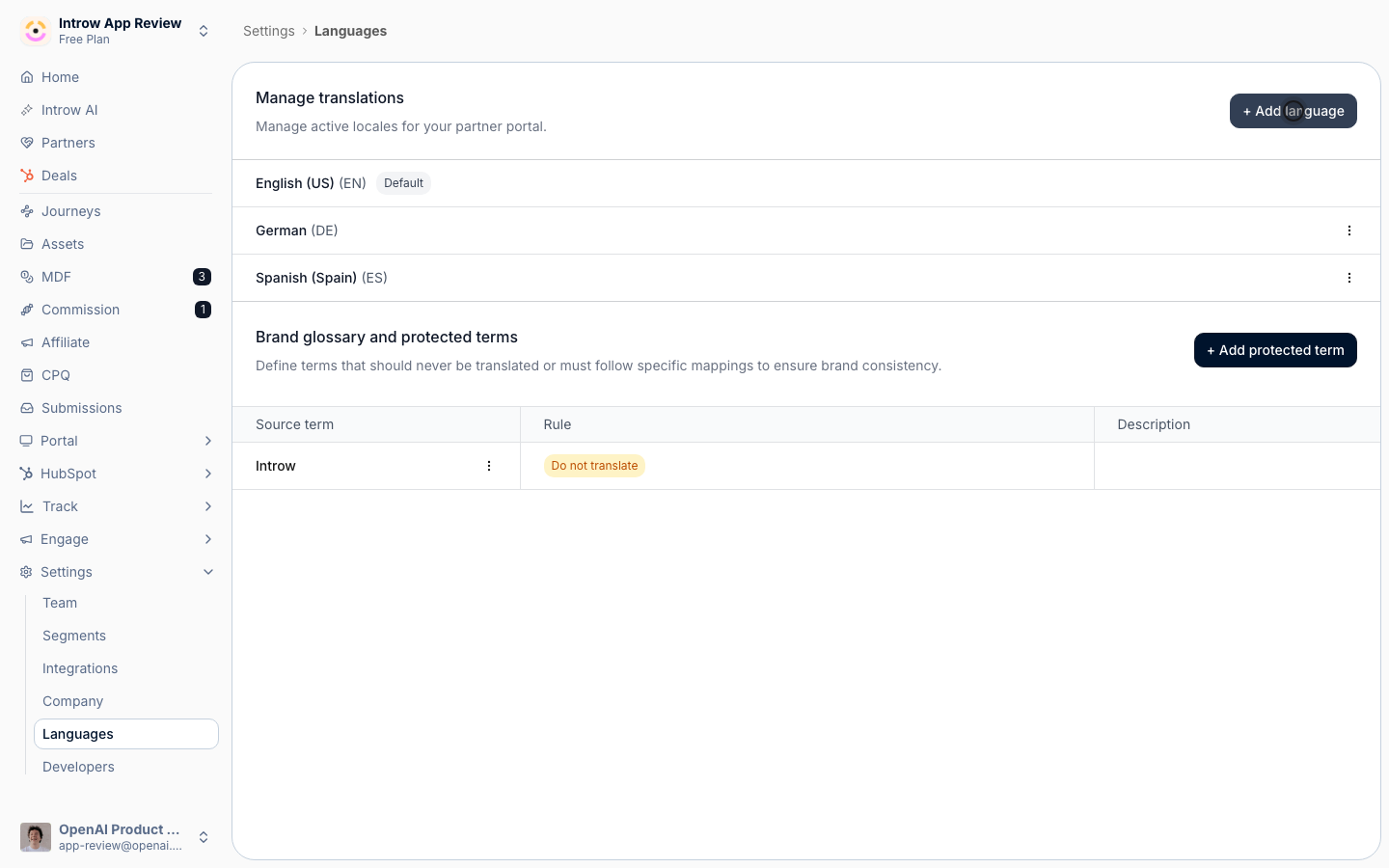Open user account switcher arrows
Screen dimensions: 1389x868
point(204,837)
